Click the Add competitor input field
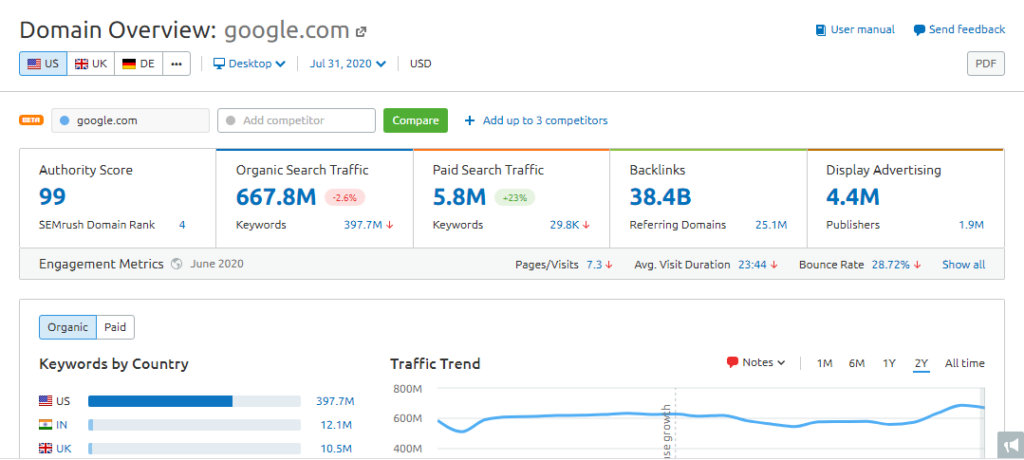The image size is (1024, 460). click(x=297, y=121)
